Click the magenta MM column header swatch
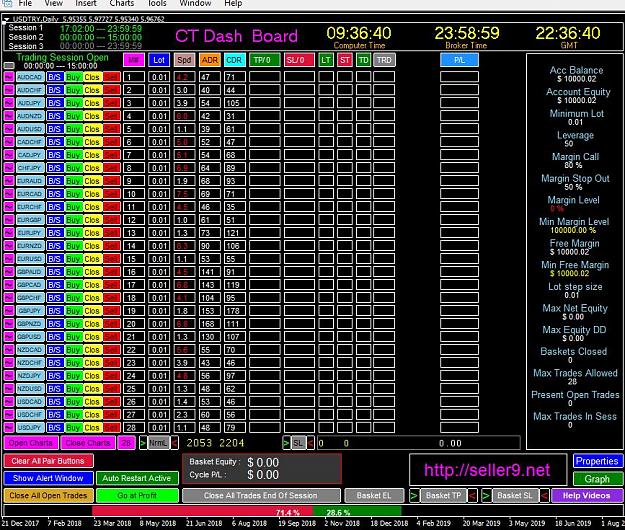The image size is (625, 530). (134, 60)
